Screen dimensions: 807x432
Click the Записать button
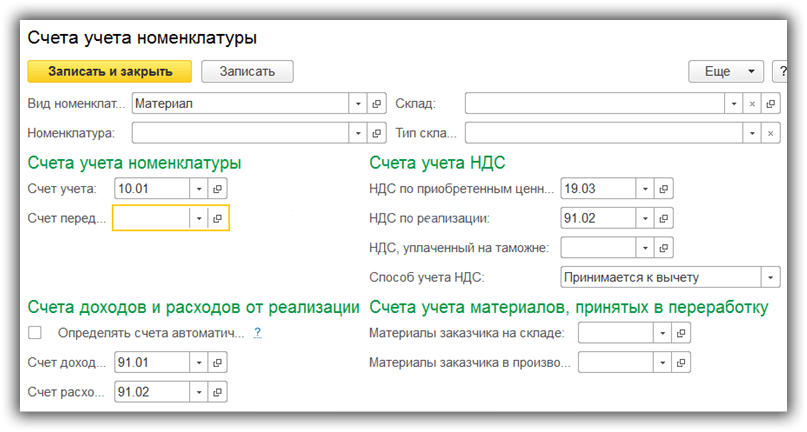[247, 71]
